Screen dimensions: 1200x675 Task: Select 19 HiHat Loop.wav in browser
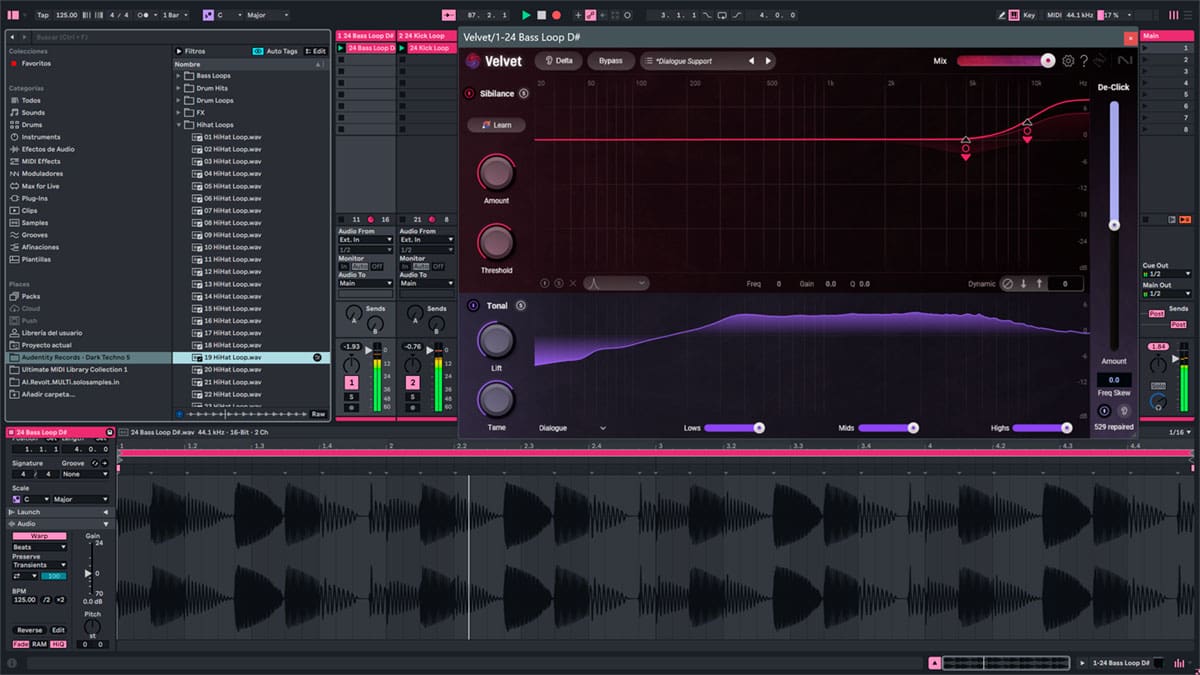click(x=251, y=357)
